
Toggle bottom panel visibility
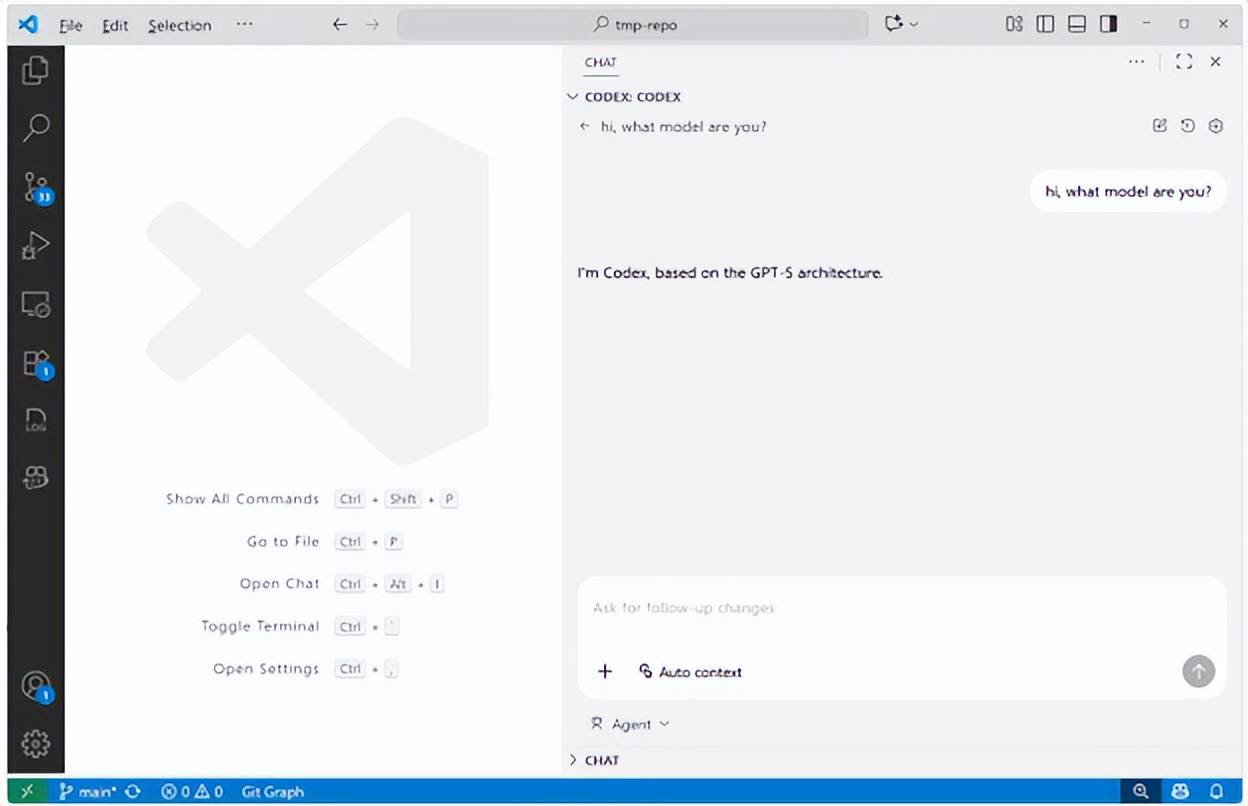tap(1077, 24)
